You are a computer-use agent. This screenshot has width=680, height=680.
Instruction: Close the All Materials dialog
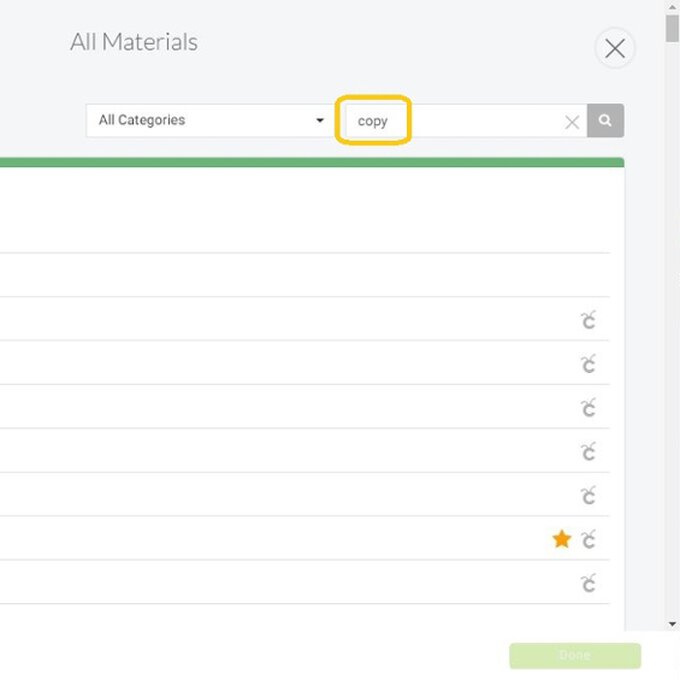click(x=615, y=48)
